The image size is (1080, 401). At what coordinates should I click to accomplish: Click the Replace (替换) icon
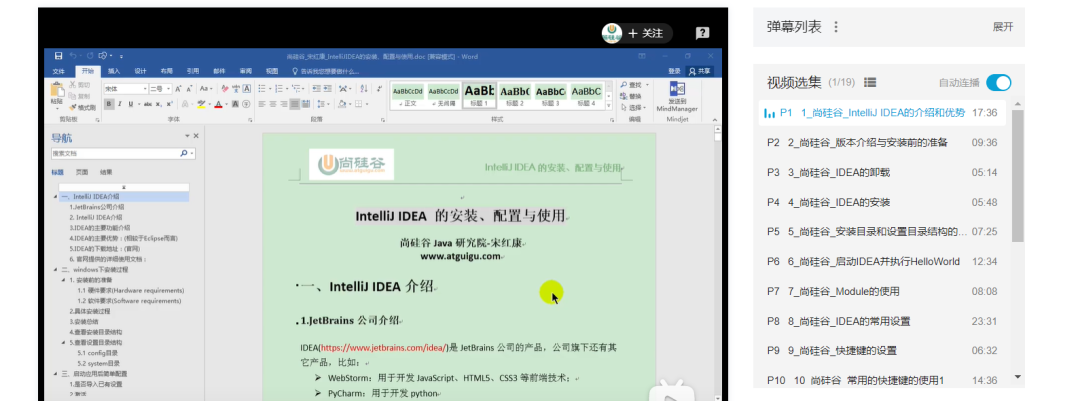pyautogui.click(x=624, y=96)
